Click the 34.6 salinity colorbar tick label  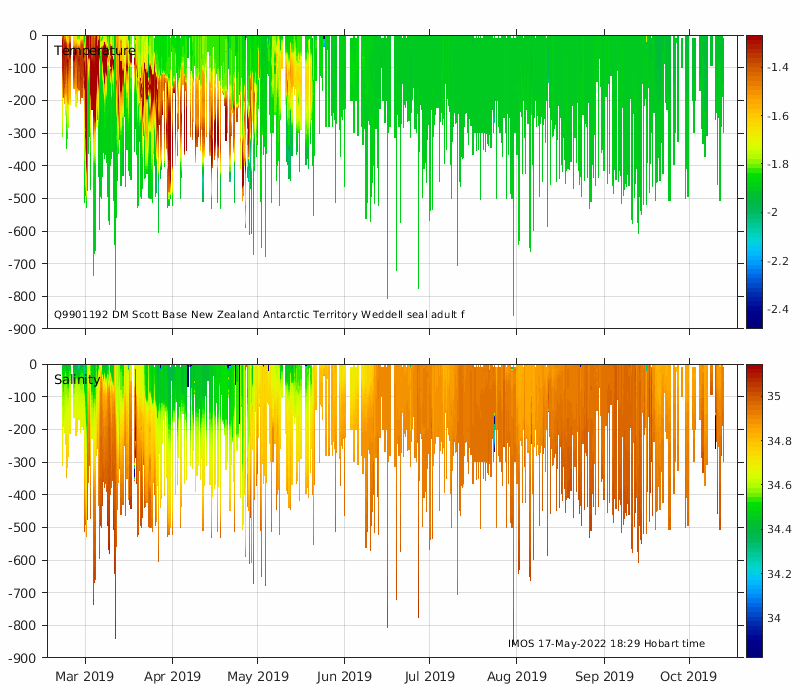(780, 485)
